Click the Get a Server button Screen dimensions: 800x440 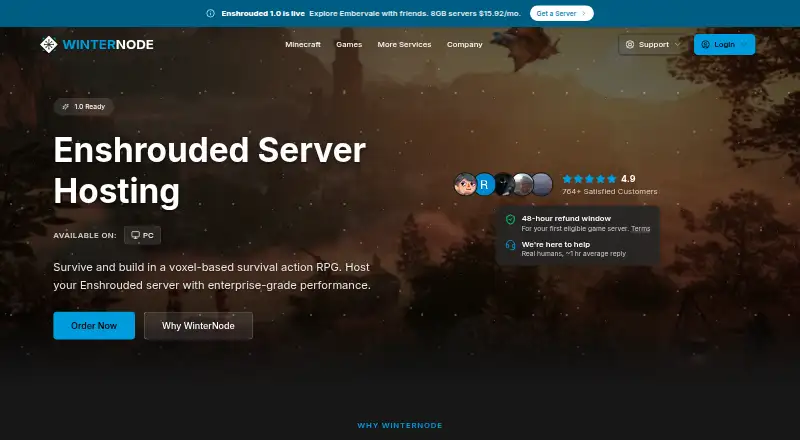click(562, 13)
